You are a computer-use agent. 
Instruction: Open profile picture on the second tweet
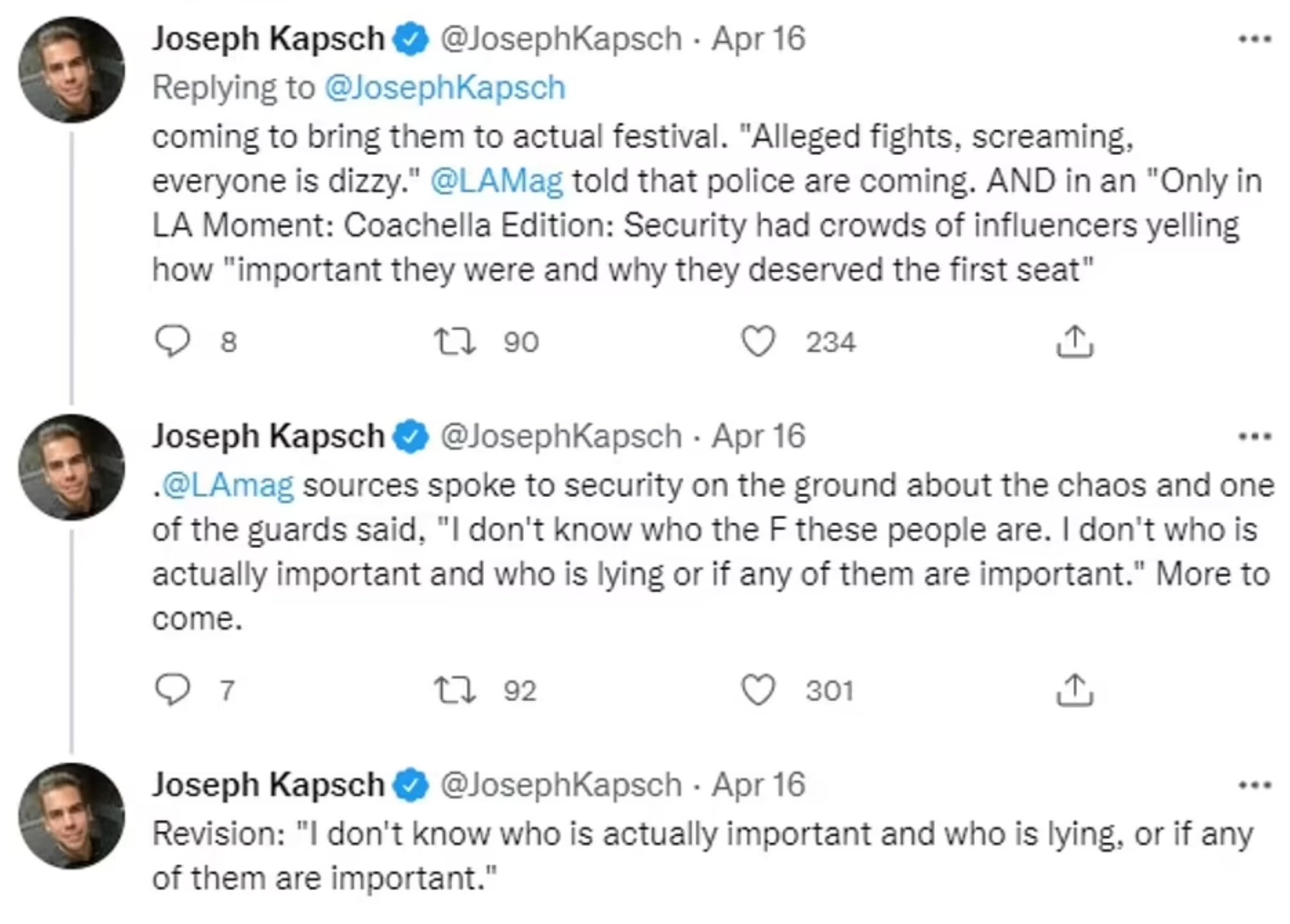[72, 467]
